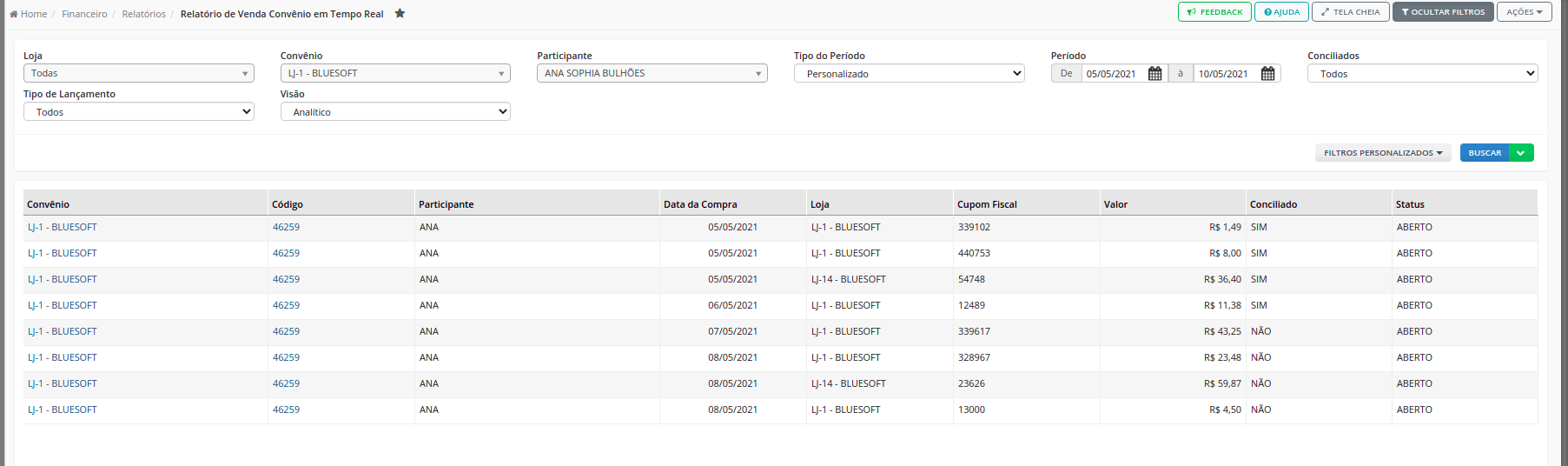The width and height of the screenshot is (1568, 466).
Task: Go to the Relatórios breadcrumb
Action: coord(143,14)
